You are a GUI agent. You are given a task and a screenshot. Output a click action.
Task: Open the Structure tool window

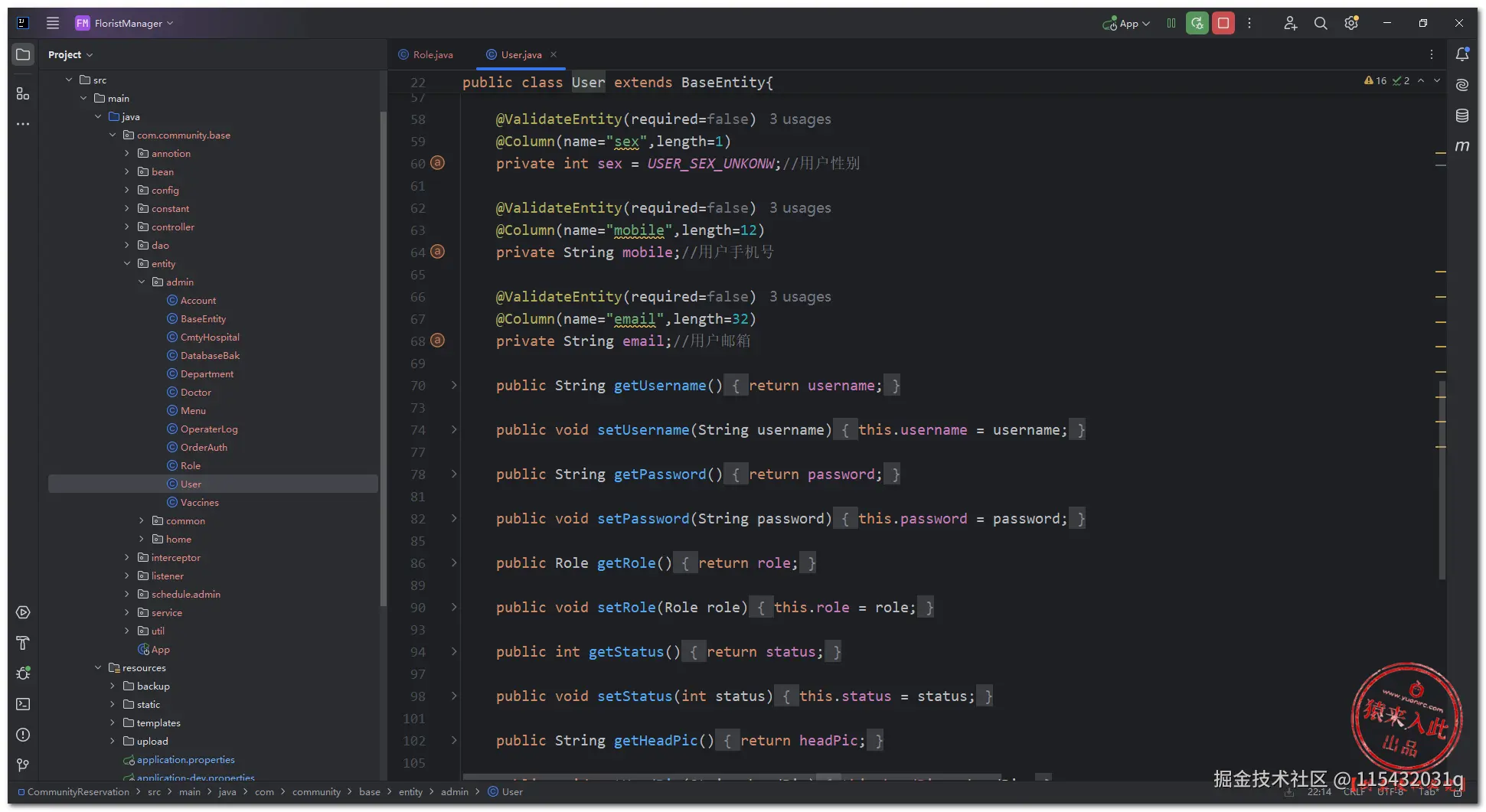pos(23,93)
